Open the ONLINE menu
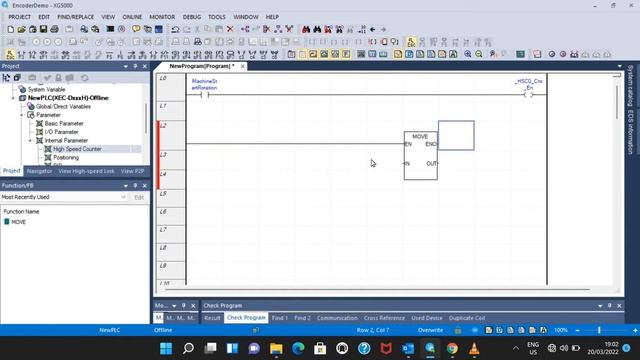The height and width of the screenshot is (360, 640). [132, 17]
